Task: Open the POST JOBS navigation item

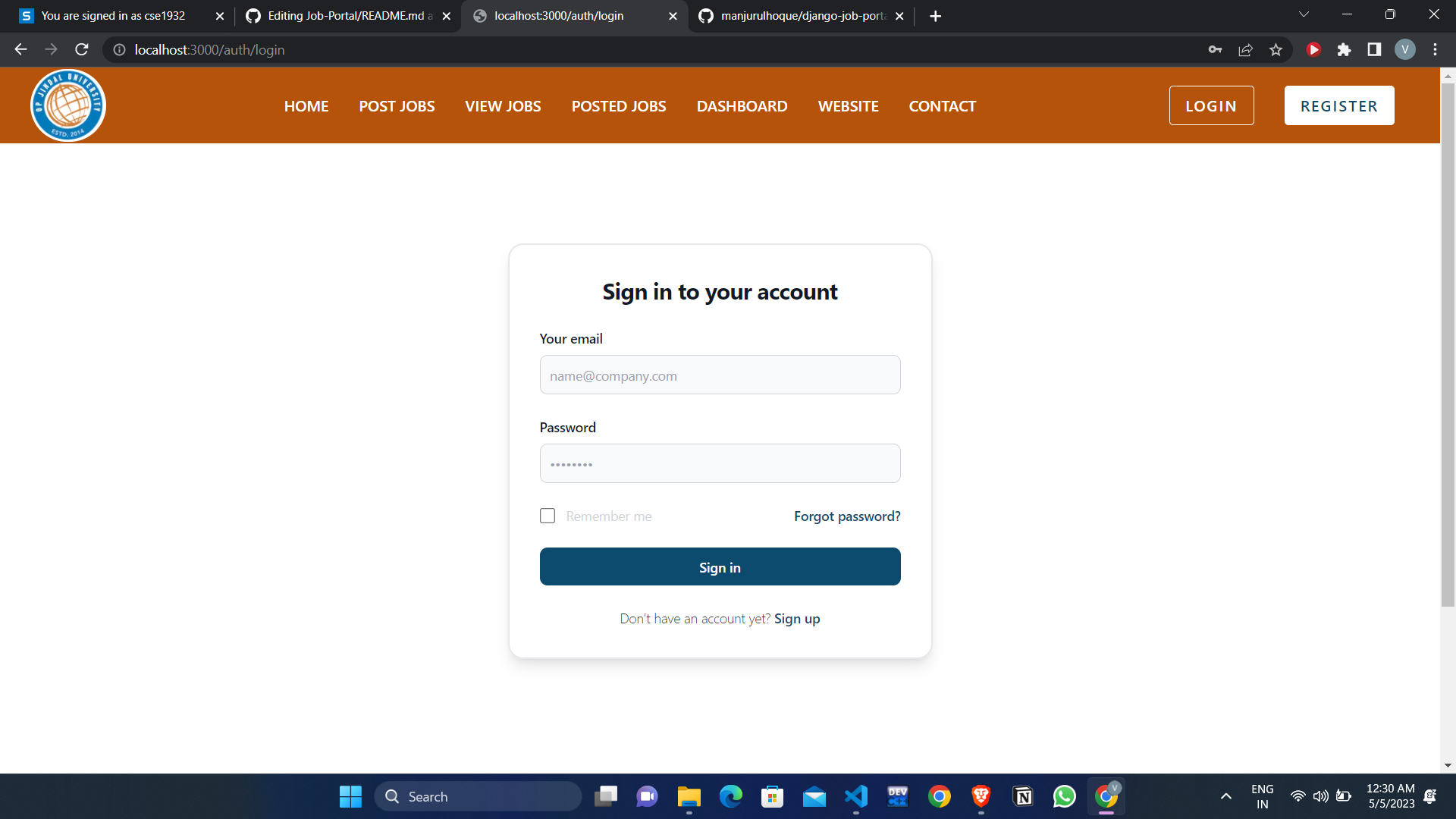Action: coord(397,106)
